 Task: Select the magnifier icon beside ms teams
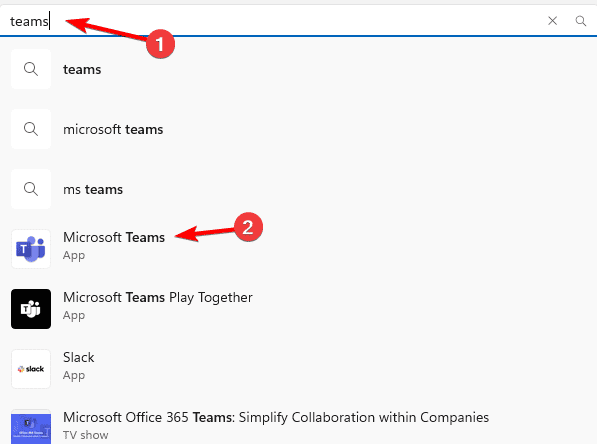point(31,189)
